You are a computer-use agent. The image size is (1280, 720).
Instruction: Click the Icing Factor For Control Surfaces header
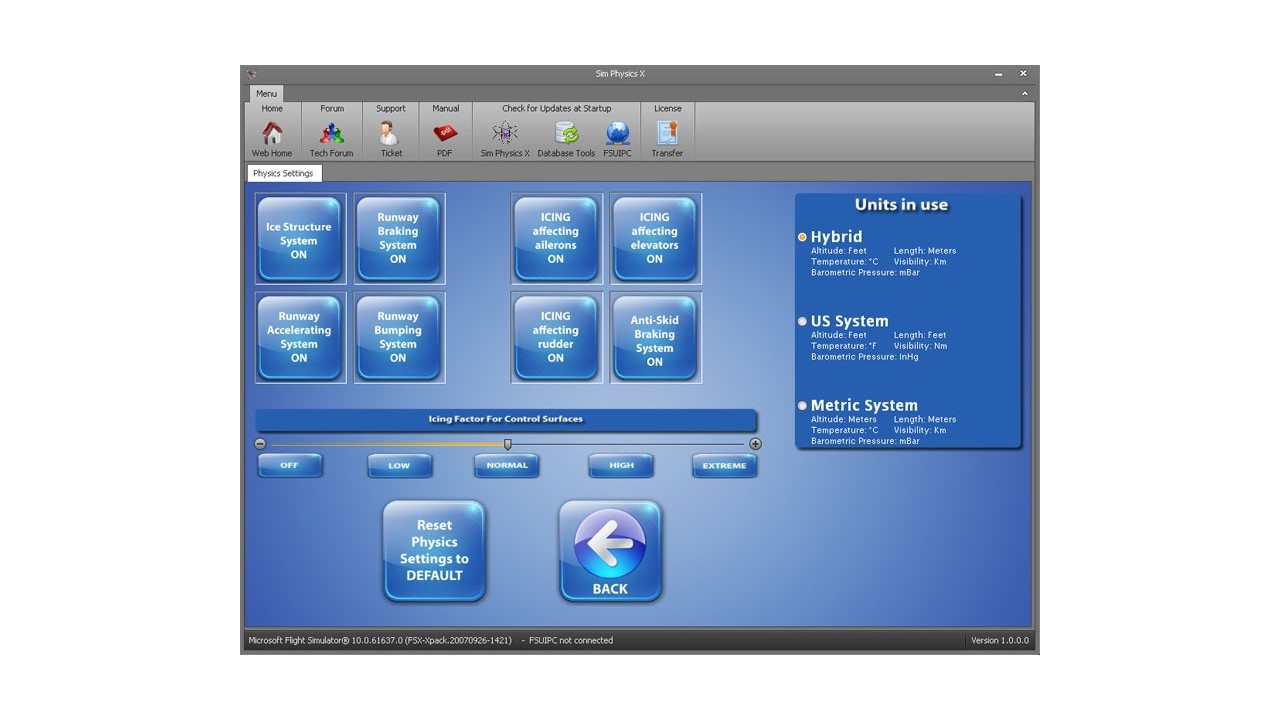(x=506, y=419)
